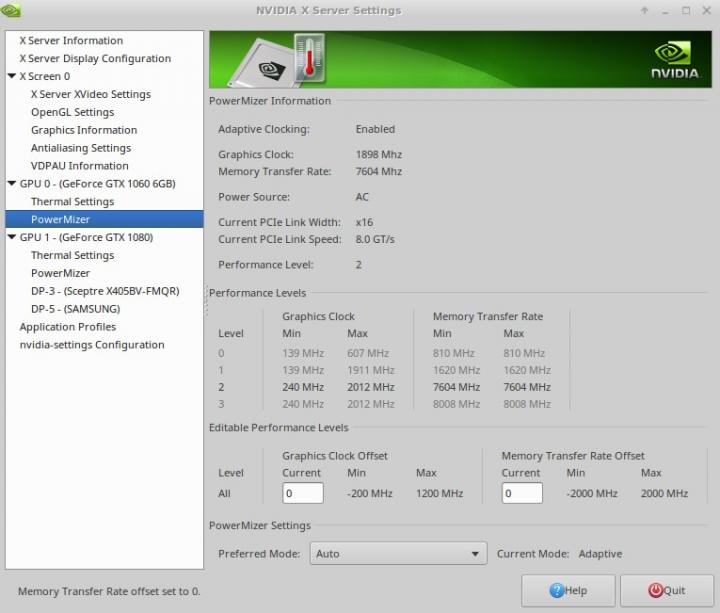Click the '2012 MHz' level 2 max clock
This screenshot has width=720, height=613.
(x=371, y=387)
